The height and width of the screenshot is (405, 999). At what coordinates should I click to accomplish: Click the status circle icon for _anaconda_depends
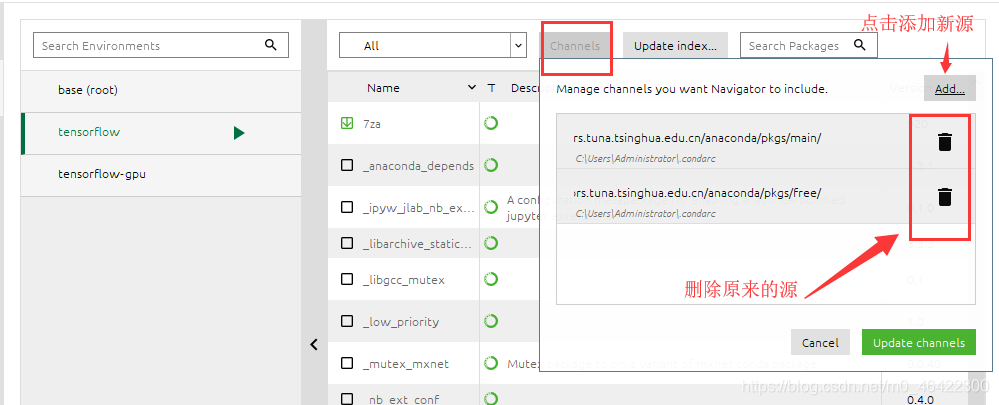pyautogui.click(x=491, y=165)
